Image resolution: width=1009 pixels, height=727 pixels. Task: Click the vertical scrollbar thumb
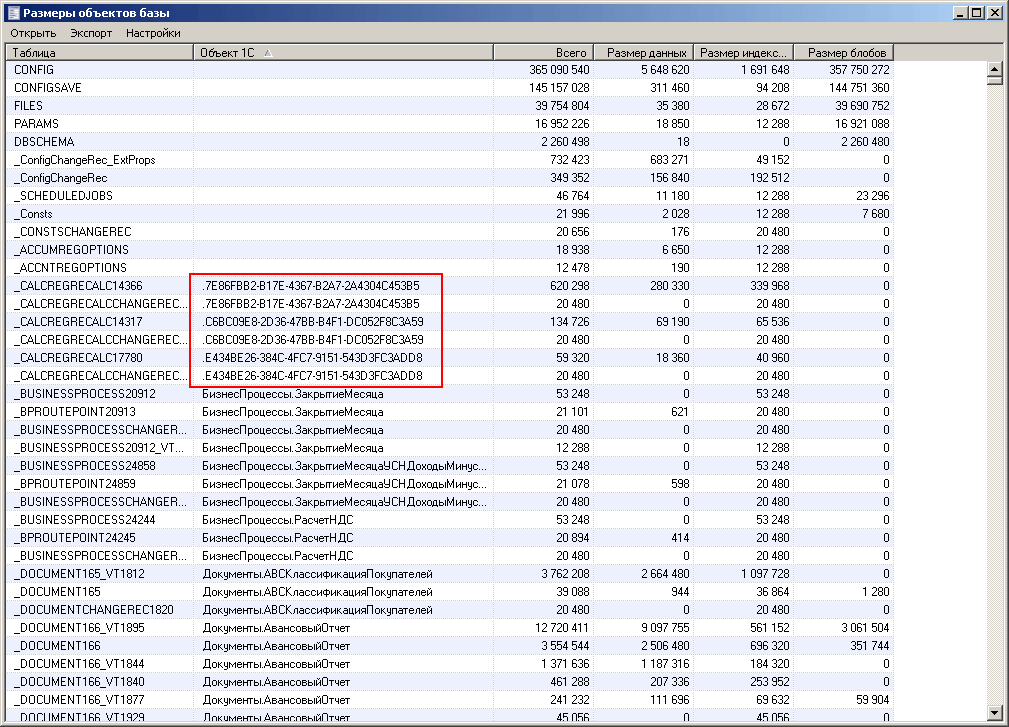click(x=995, y=80)
